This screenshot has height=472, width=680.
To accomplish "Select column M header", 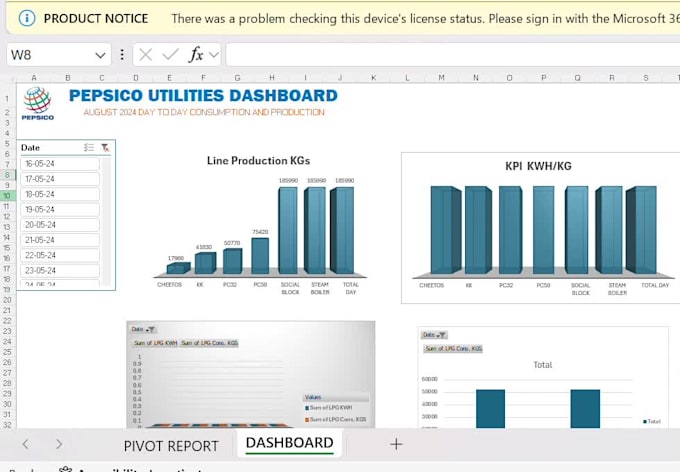I will pos(441,78).
